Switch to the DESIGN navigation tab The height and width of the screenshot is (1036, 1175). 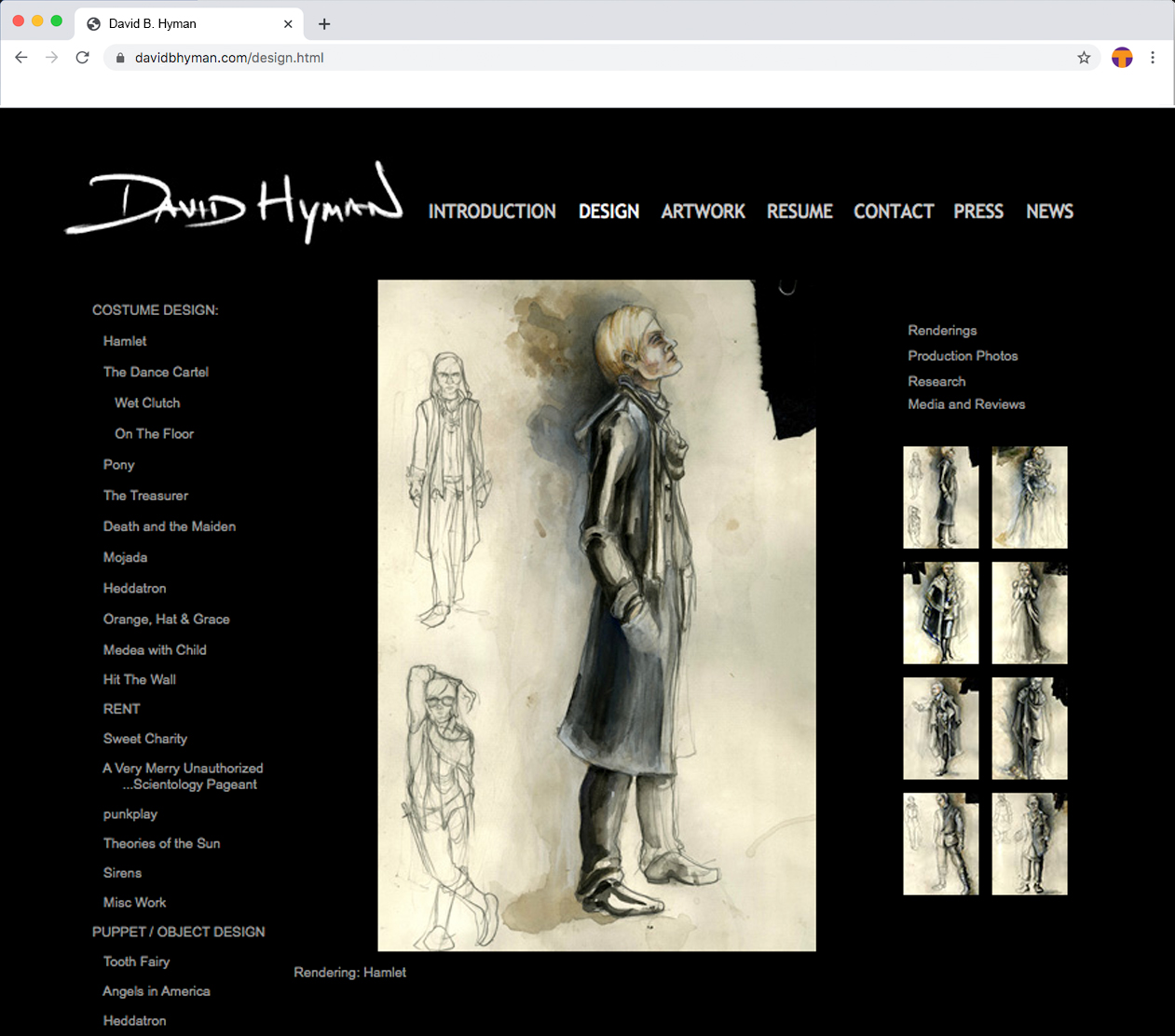coord(608,211)
